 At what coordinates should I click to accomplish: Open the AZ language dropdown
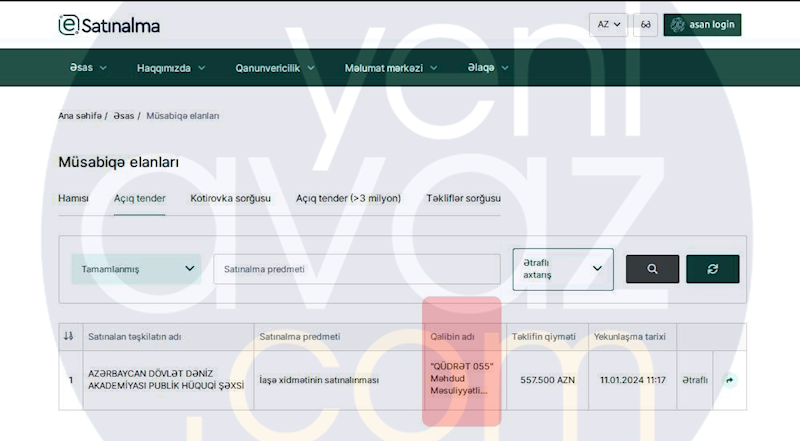click(x=608, y=24)
